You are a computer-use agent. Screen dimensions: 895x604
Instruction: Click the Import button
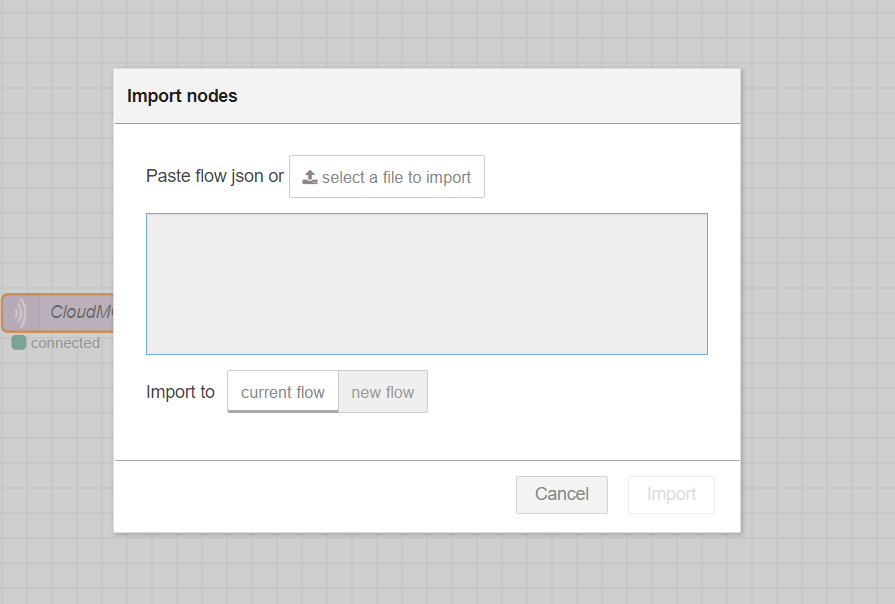point(671,494)
